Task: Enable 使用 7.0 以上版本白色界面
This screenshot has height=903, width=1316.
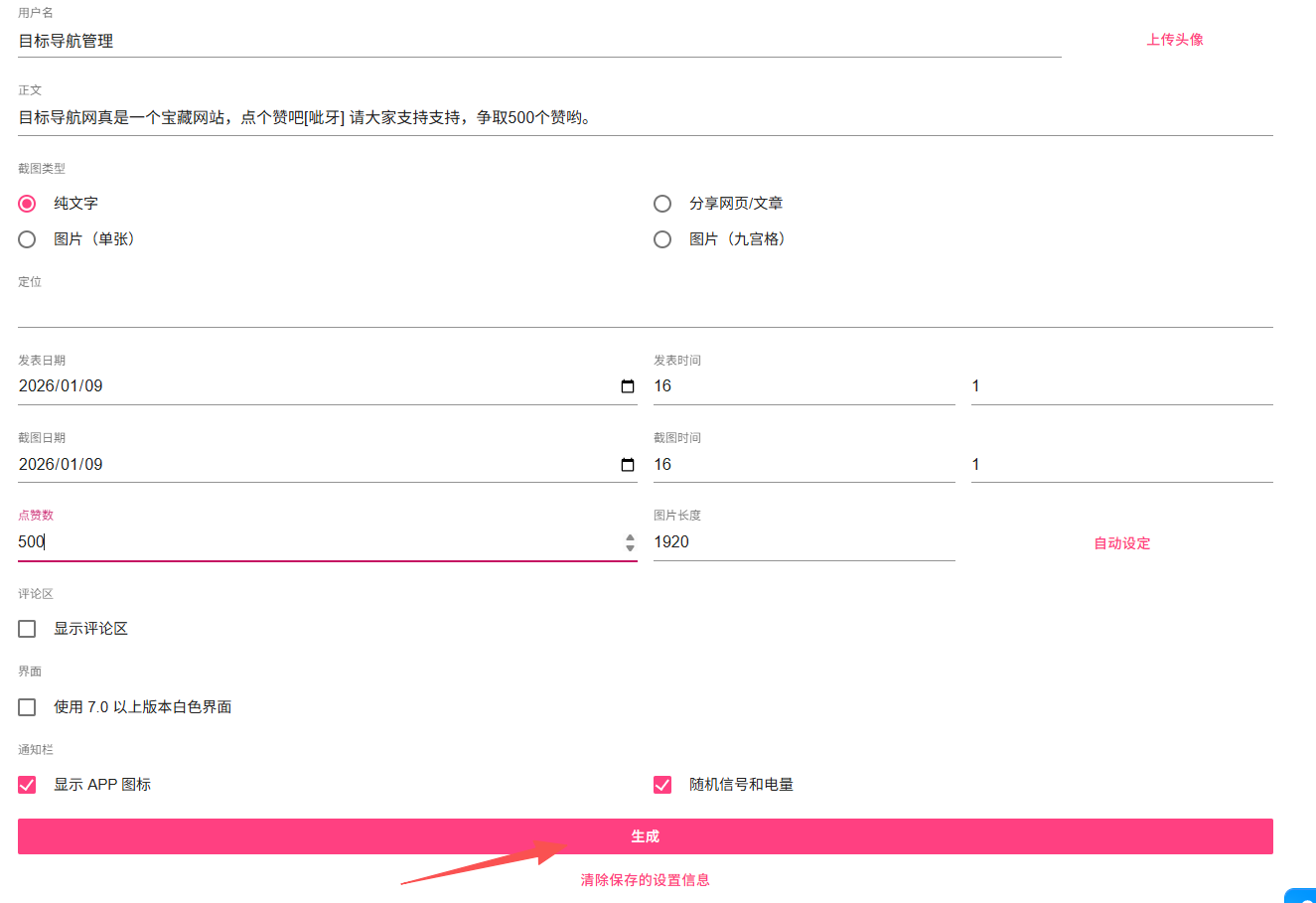Action: [x=27, y=706]
